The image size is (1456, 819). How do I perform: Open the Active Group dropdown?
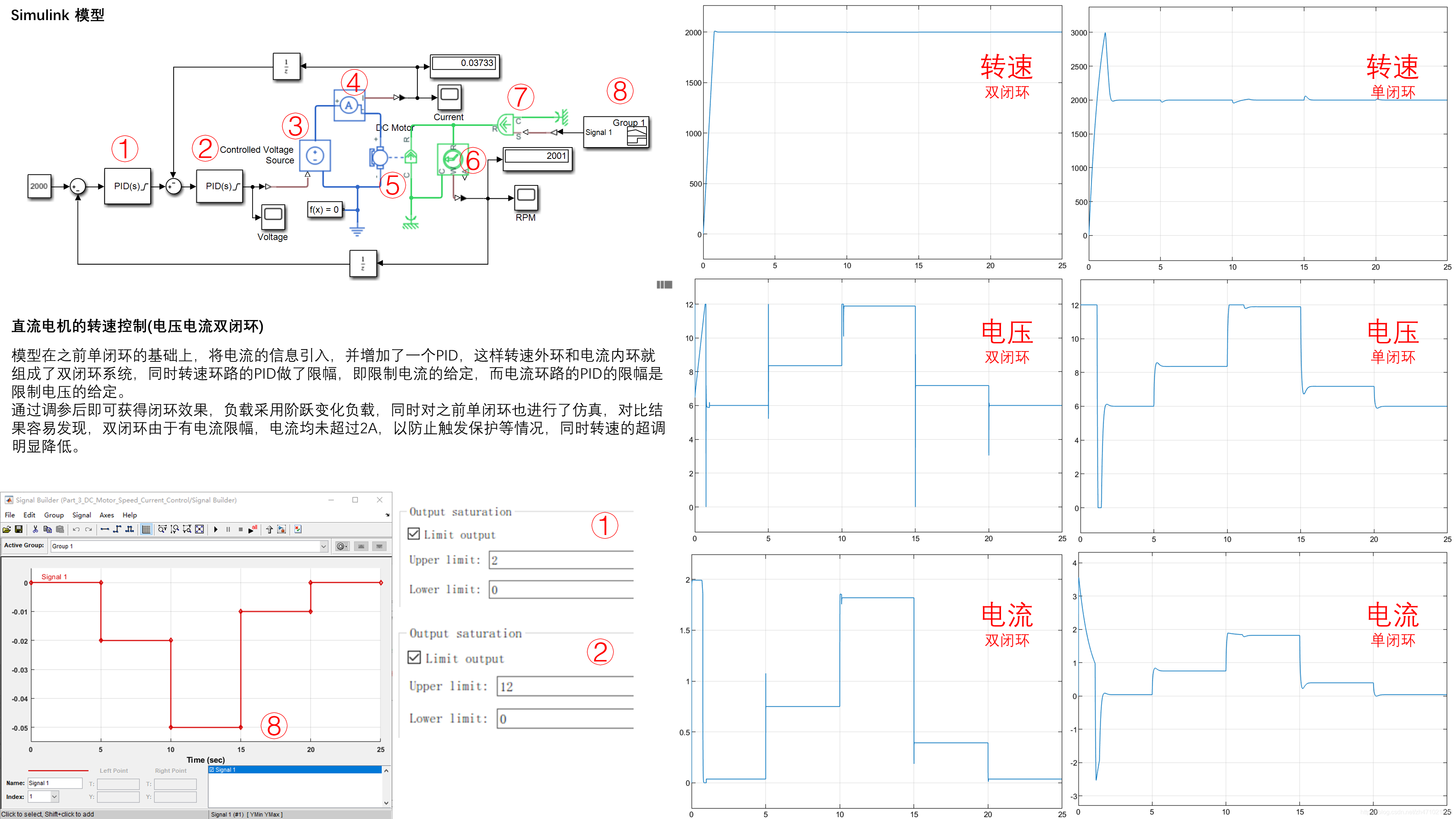coord(323,546)
